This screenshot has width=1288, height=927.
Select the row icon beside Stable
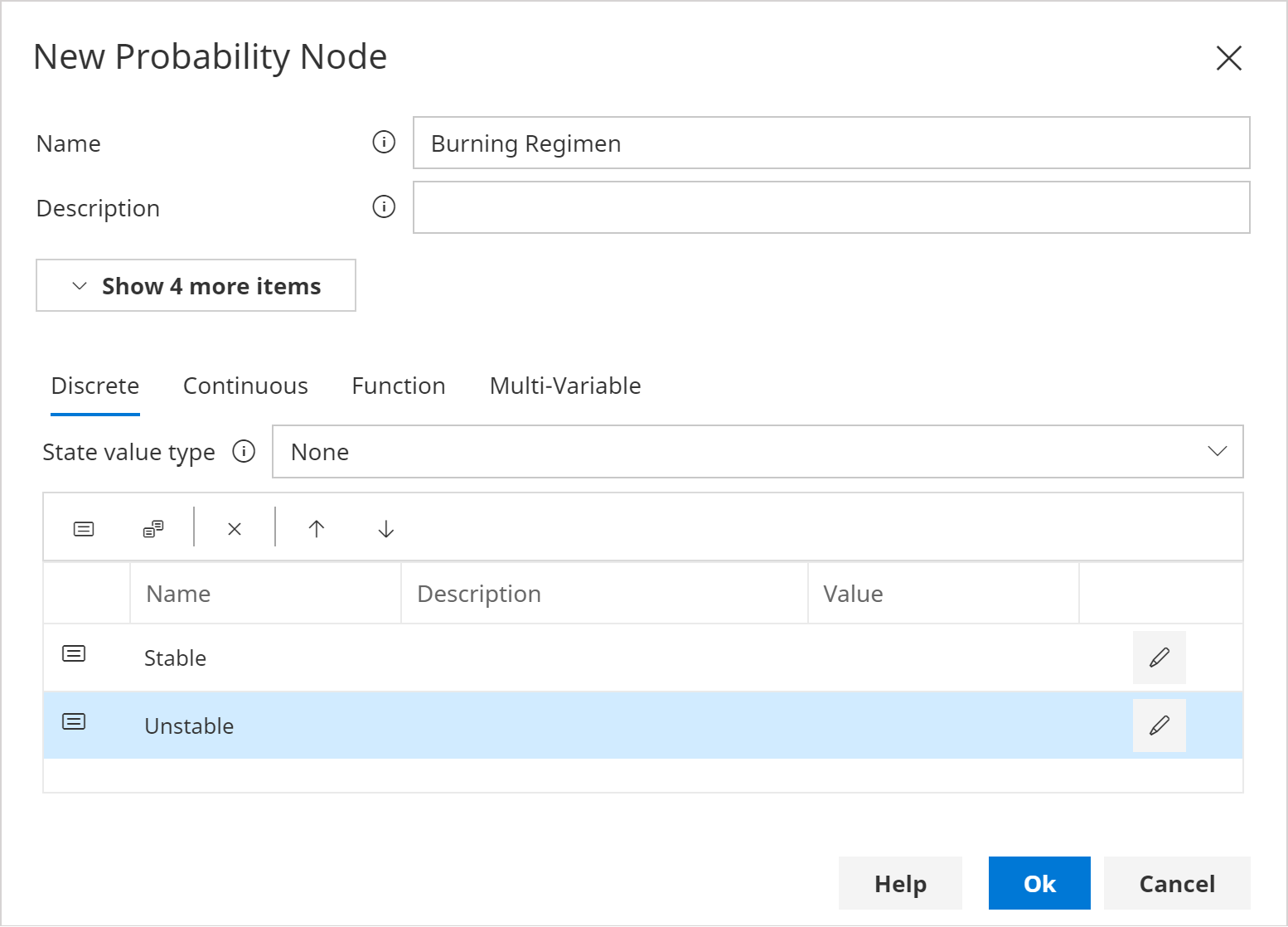pos(73,653)
